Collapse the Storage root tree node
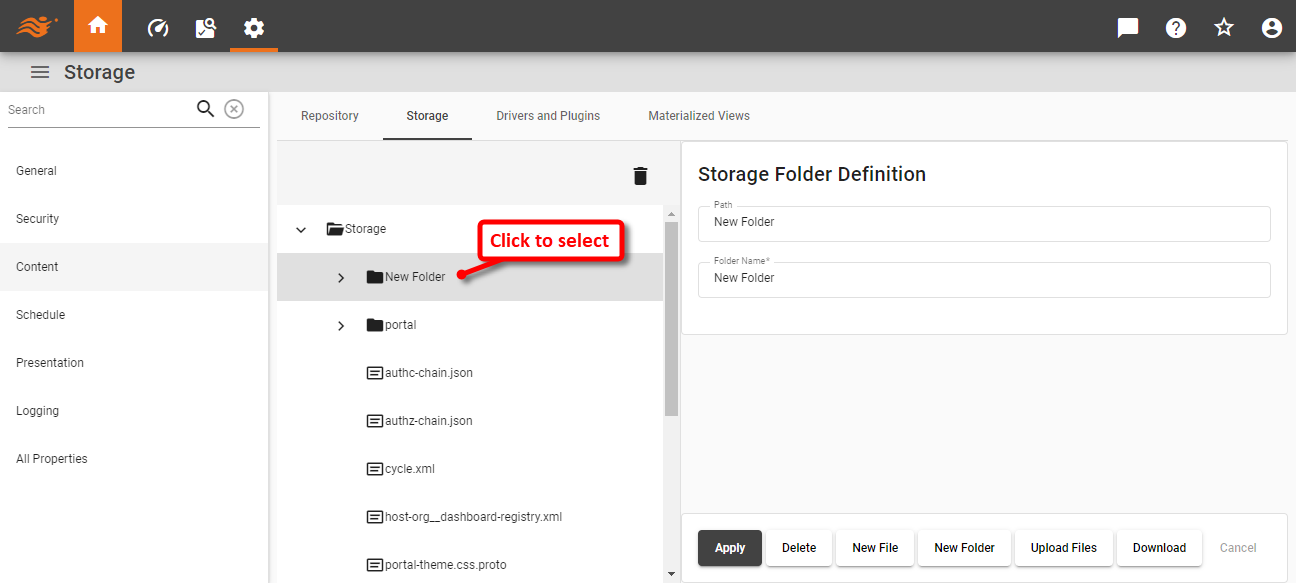The width and height of the screenshot is (1296, 583). point(301,229)
